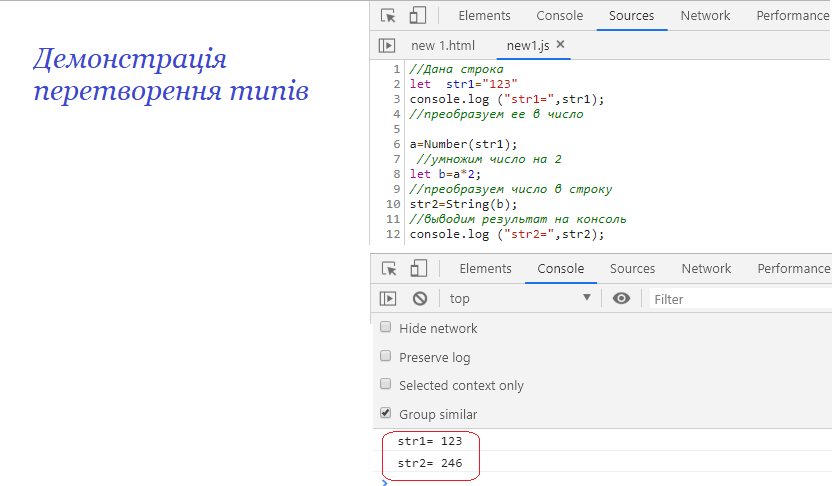Viewport: 832px width, 486px height.
Task: Click the console Filter input field
Action: pyautogui.click(x=740, y=298)
